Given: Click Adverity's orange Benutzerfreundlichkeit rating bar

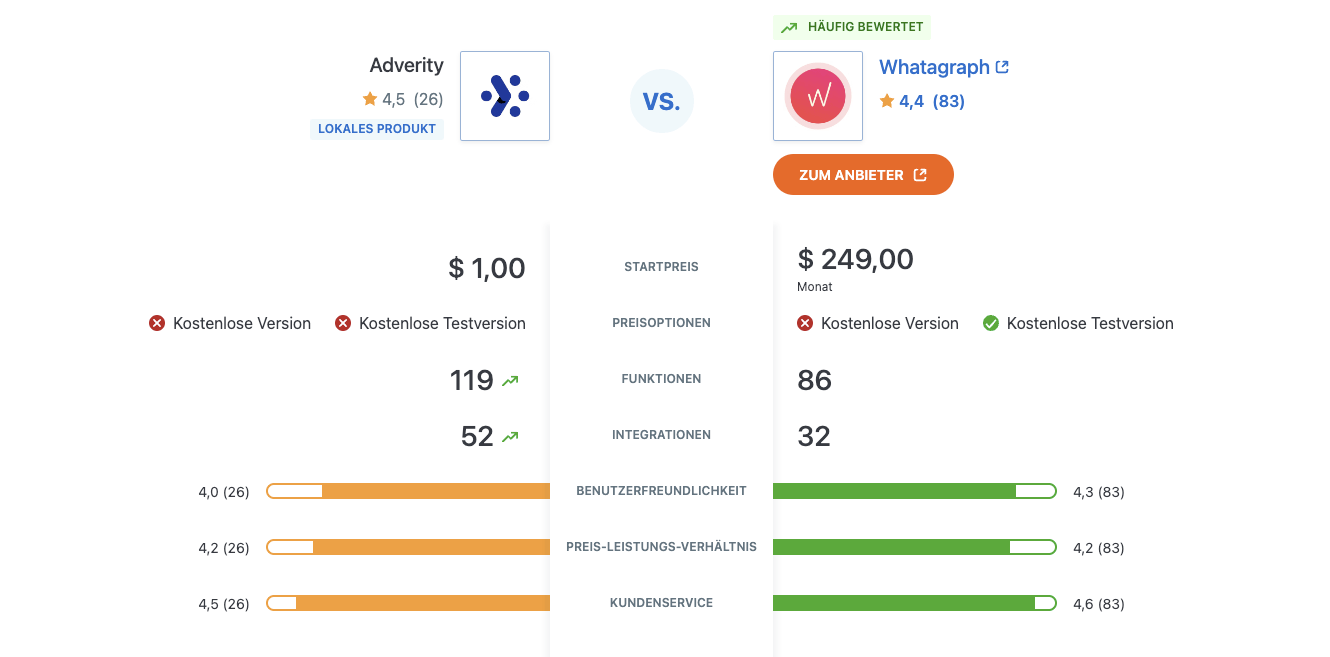Looking at the screenshot, I should point(408,491).
